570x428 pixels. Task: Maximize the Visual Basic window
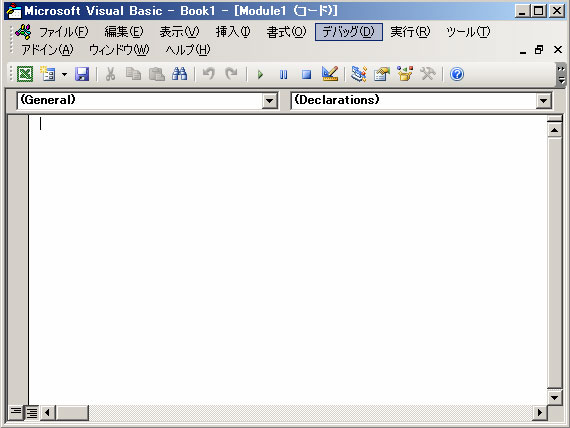[x=539, y=11]
